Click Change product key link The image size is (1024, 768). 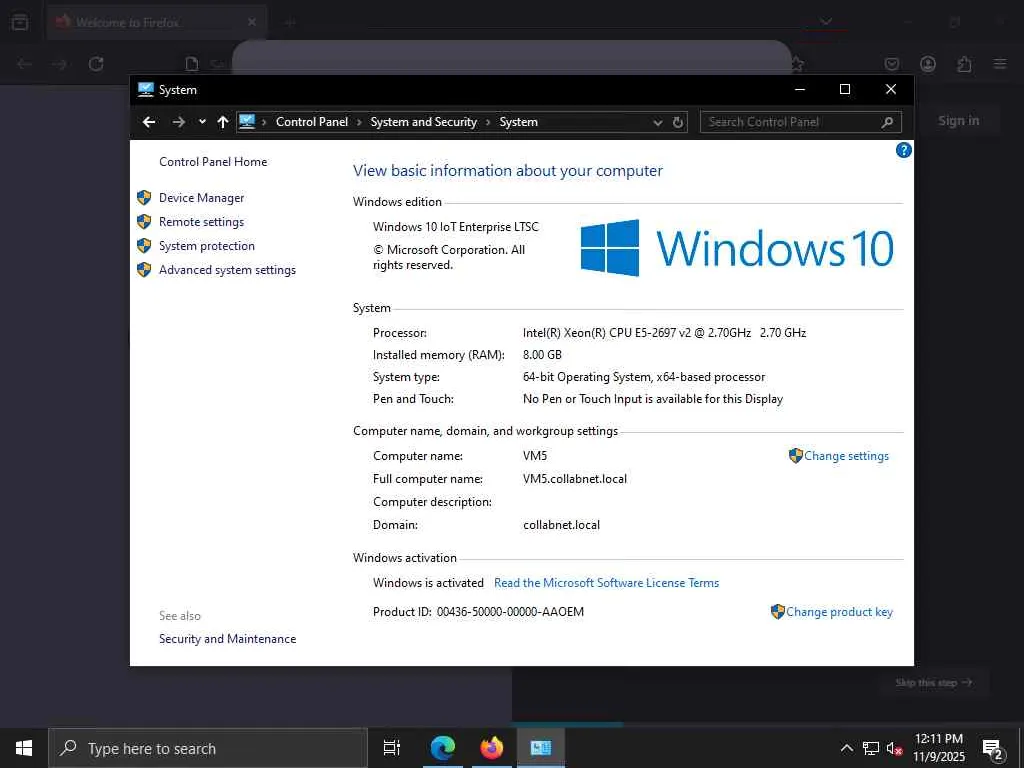[x=839, y=612]
